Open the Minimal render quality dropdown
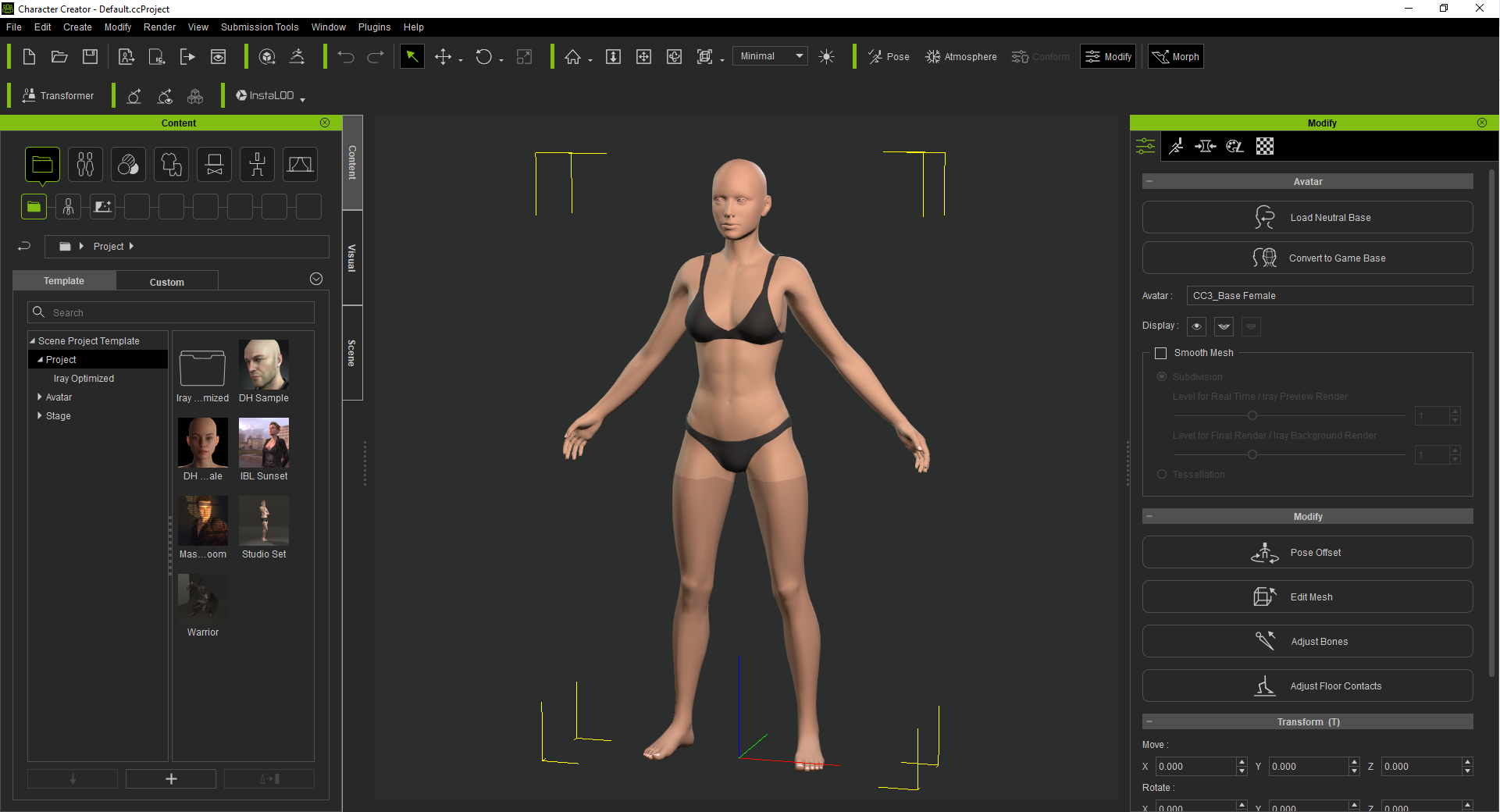Screen dimensions: 1500x812 [770, 55]
